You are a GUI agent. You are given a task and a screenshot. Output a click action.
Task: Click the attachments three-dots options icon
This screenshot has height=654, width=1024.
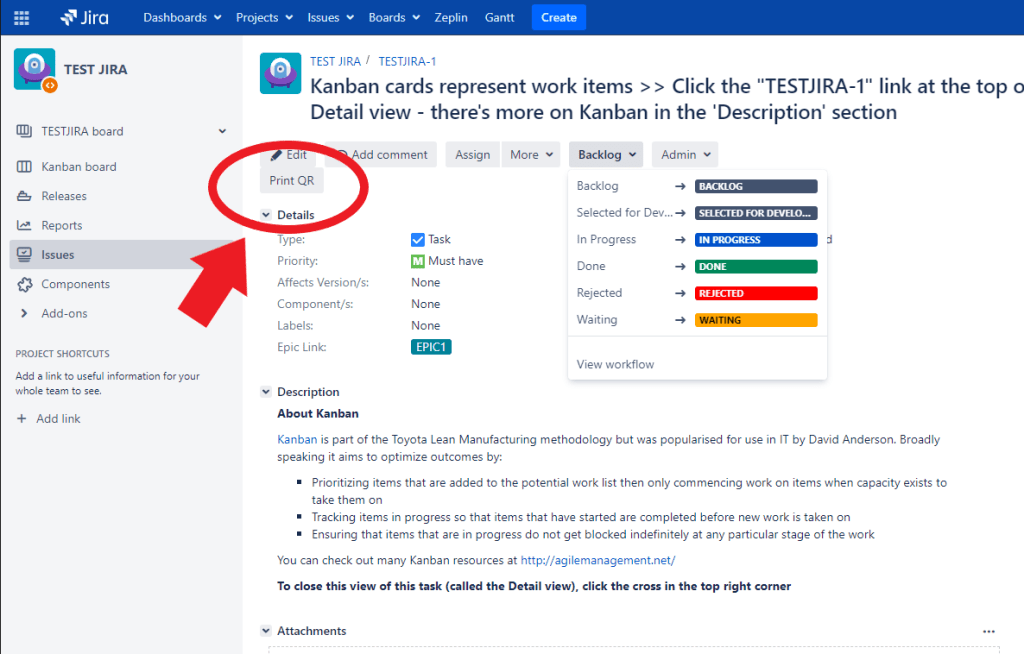(x=989, y=632)
